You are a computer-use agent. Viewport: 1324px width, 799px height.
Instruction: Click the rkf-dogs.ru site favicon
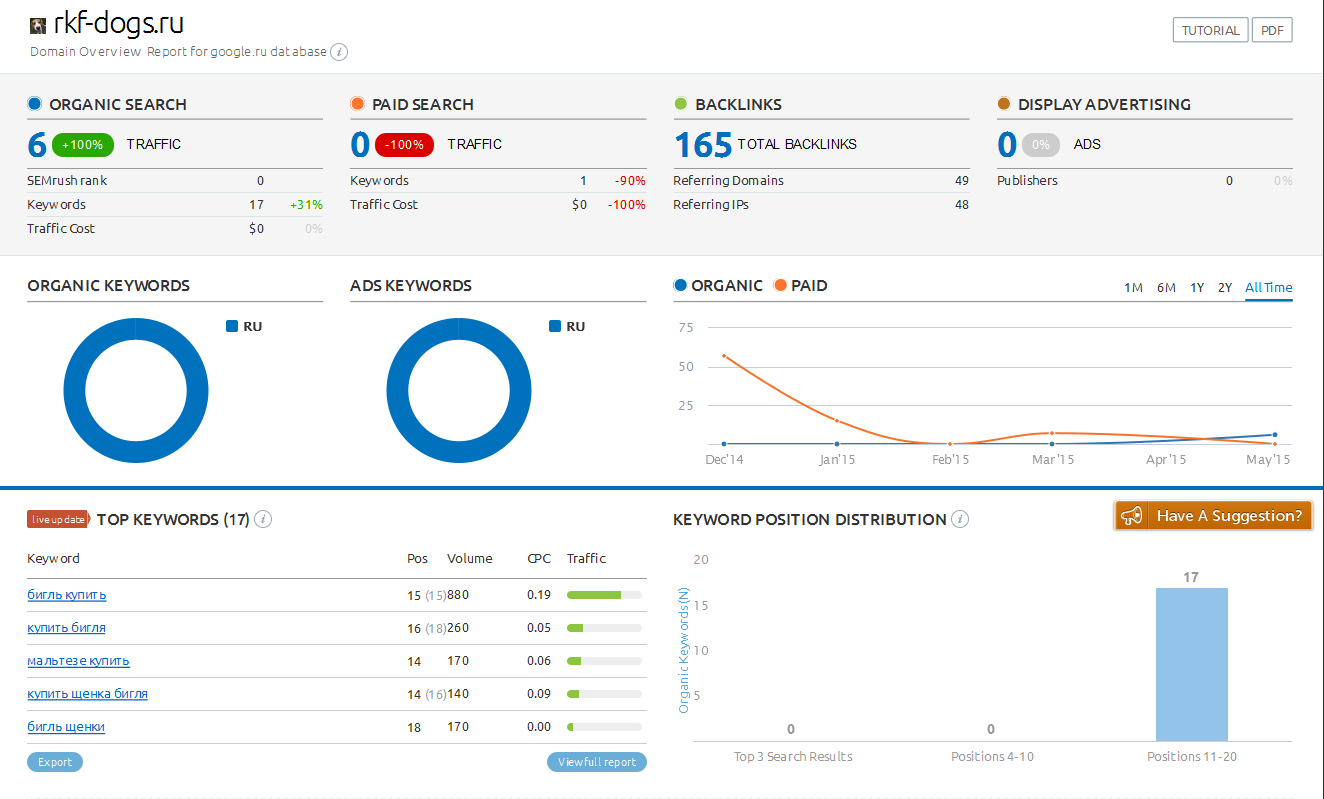[38, 25]
